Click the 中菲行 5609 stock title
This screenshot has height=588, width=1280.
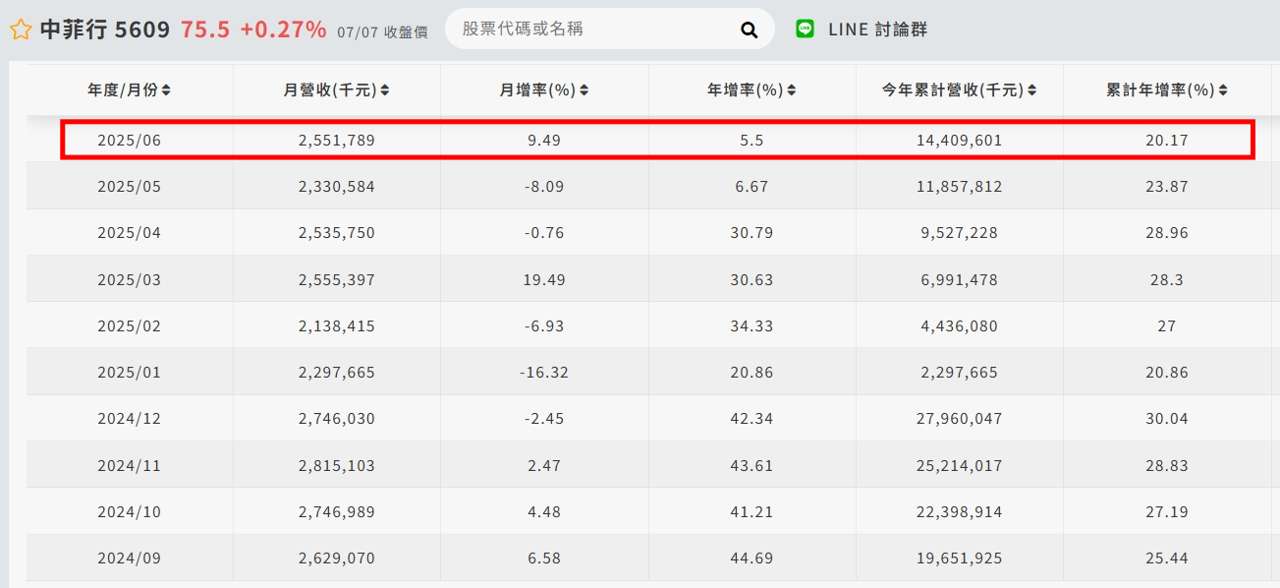click(105, 30)
